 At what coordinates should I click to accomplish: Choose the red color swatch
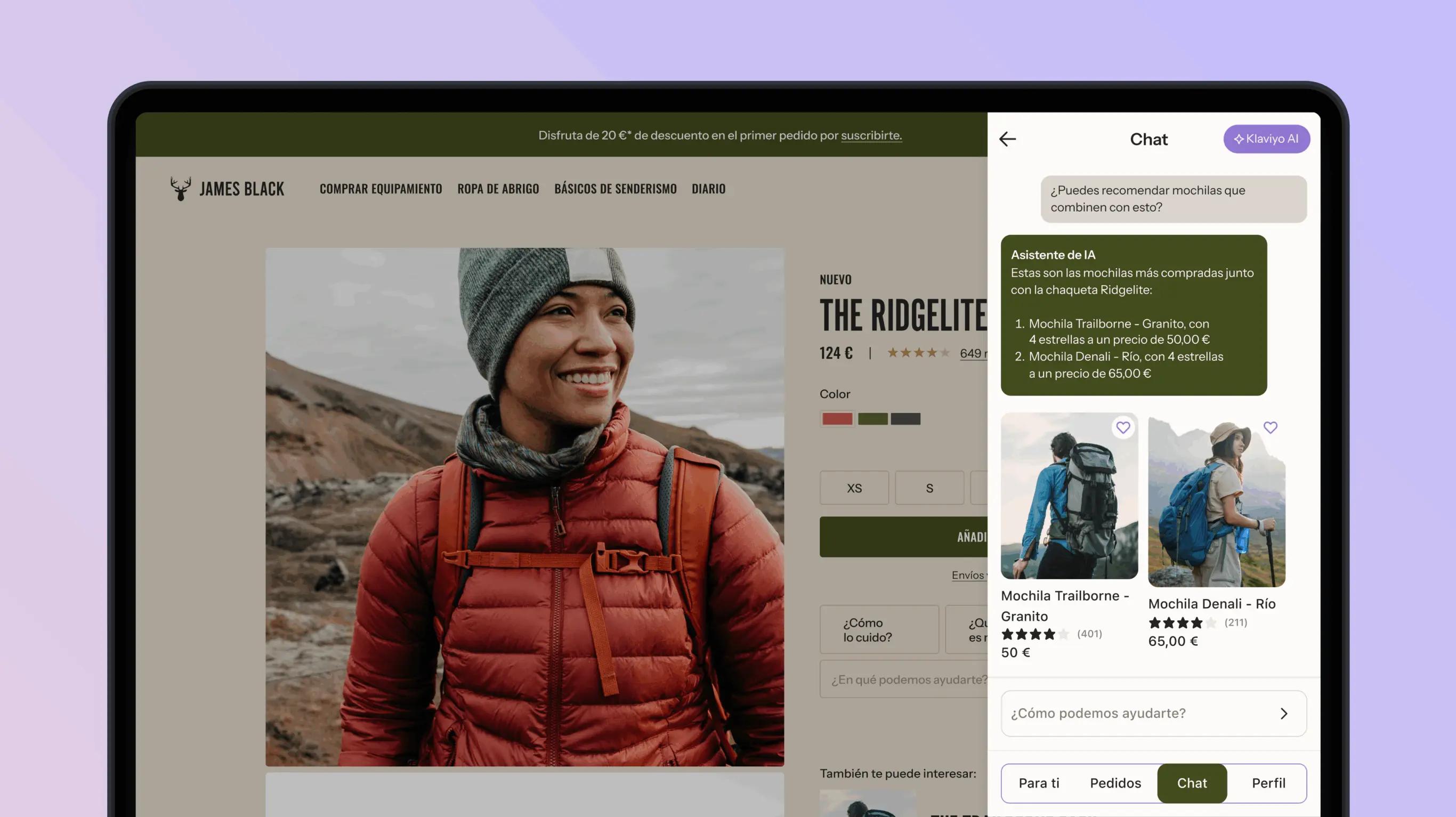(x=837, y=419)
